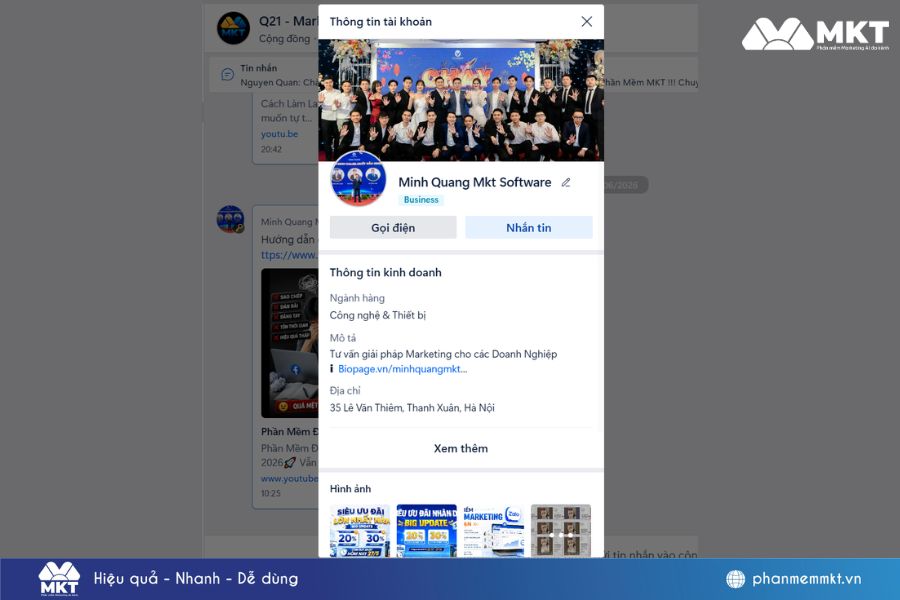Screen dimensions: 900x600
Task: Open the youtu.be link in chat
Action: 279,134
